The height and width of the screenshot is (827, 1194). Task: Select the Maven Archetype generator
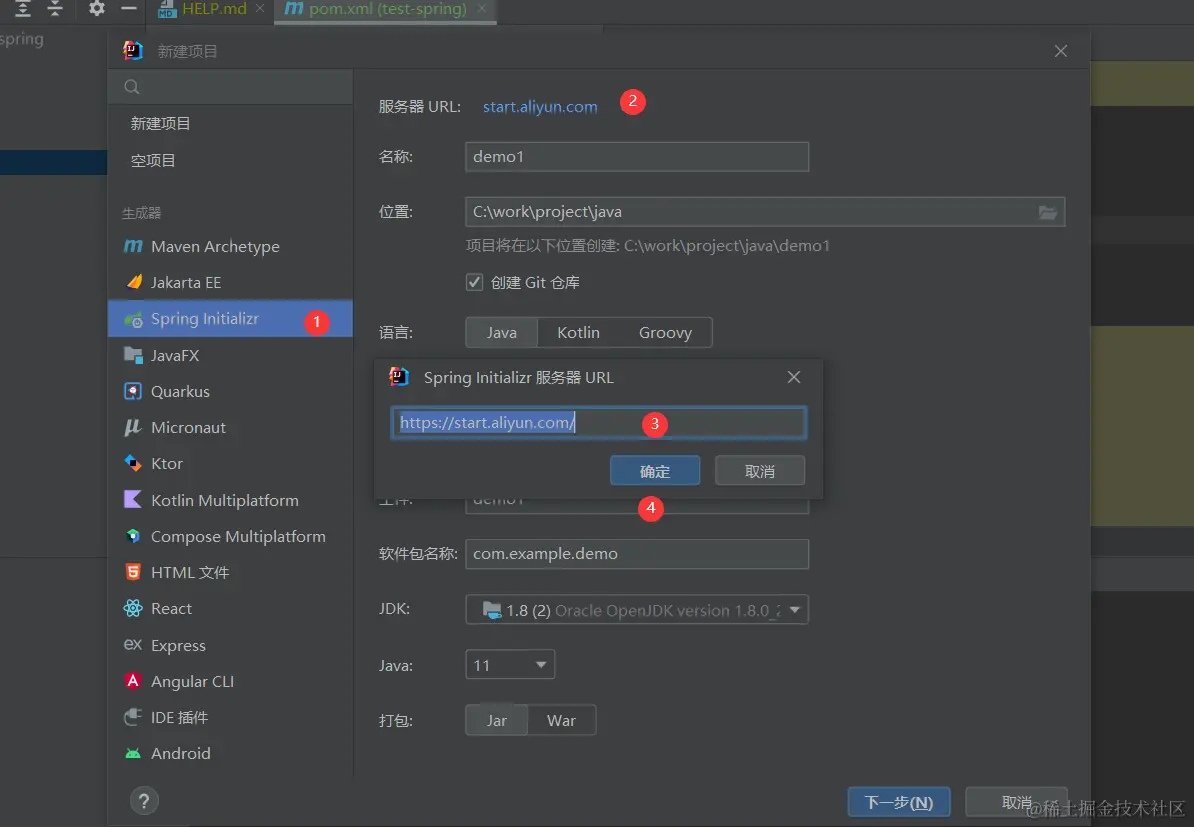point(230,246)
